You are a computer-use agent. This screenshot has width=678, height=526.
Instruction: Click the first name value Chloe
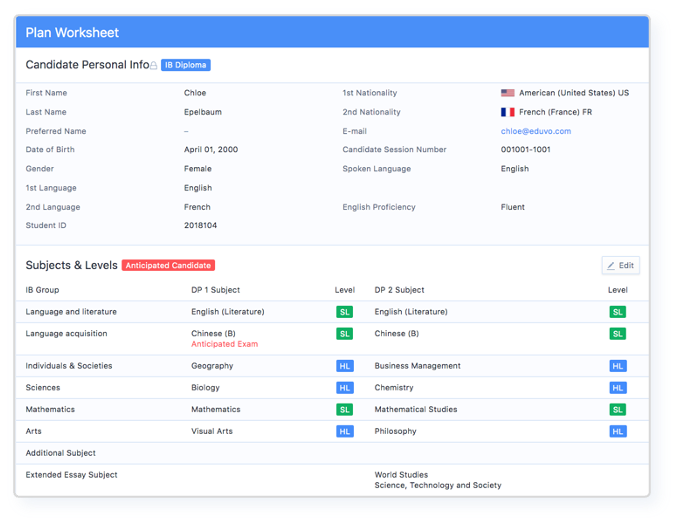(195, 93)
